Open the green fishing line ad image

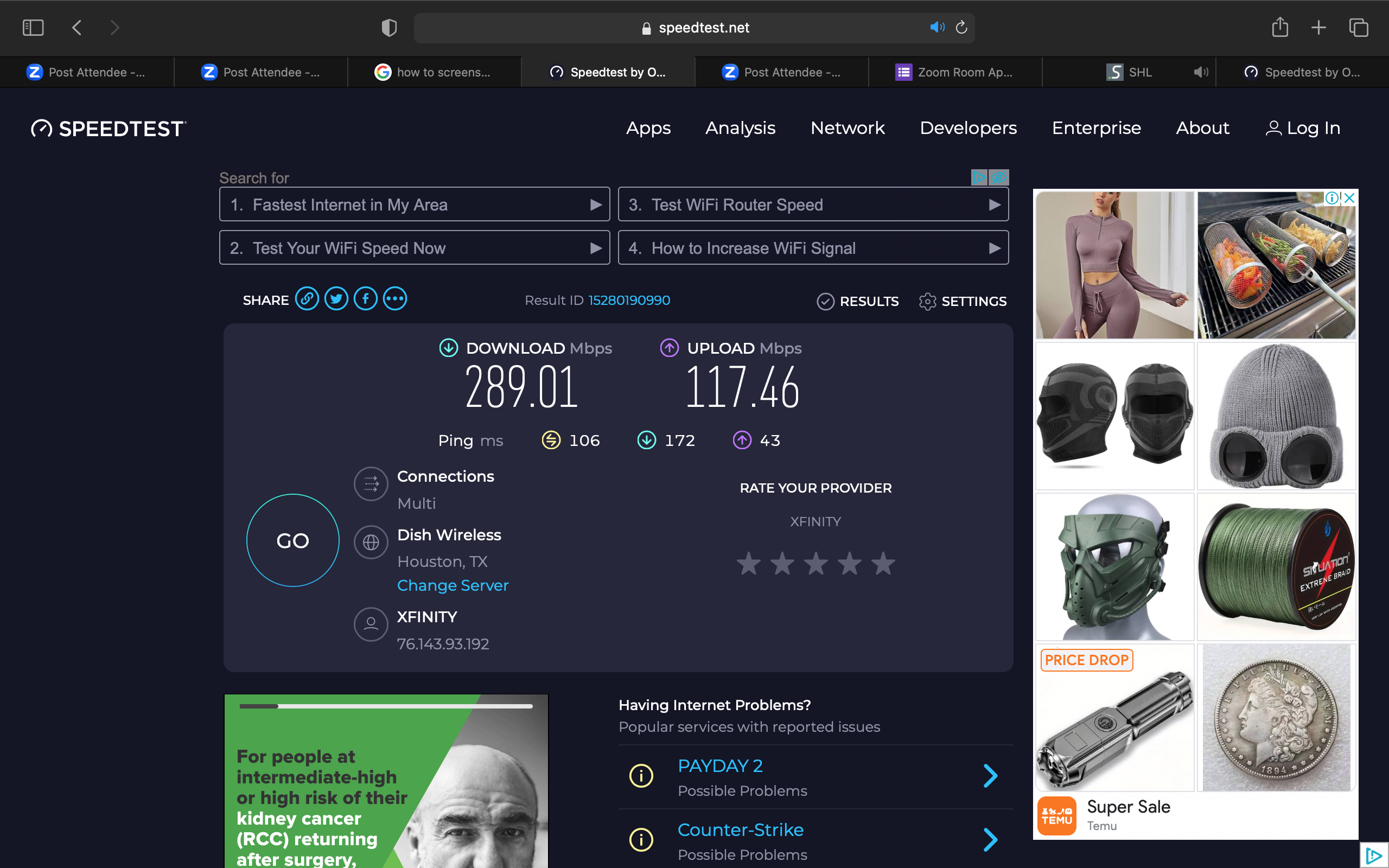1277,566
